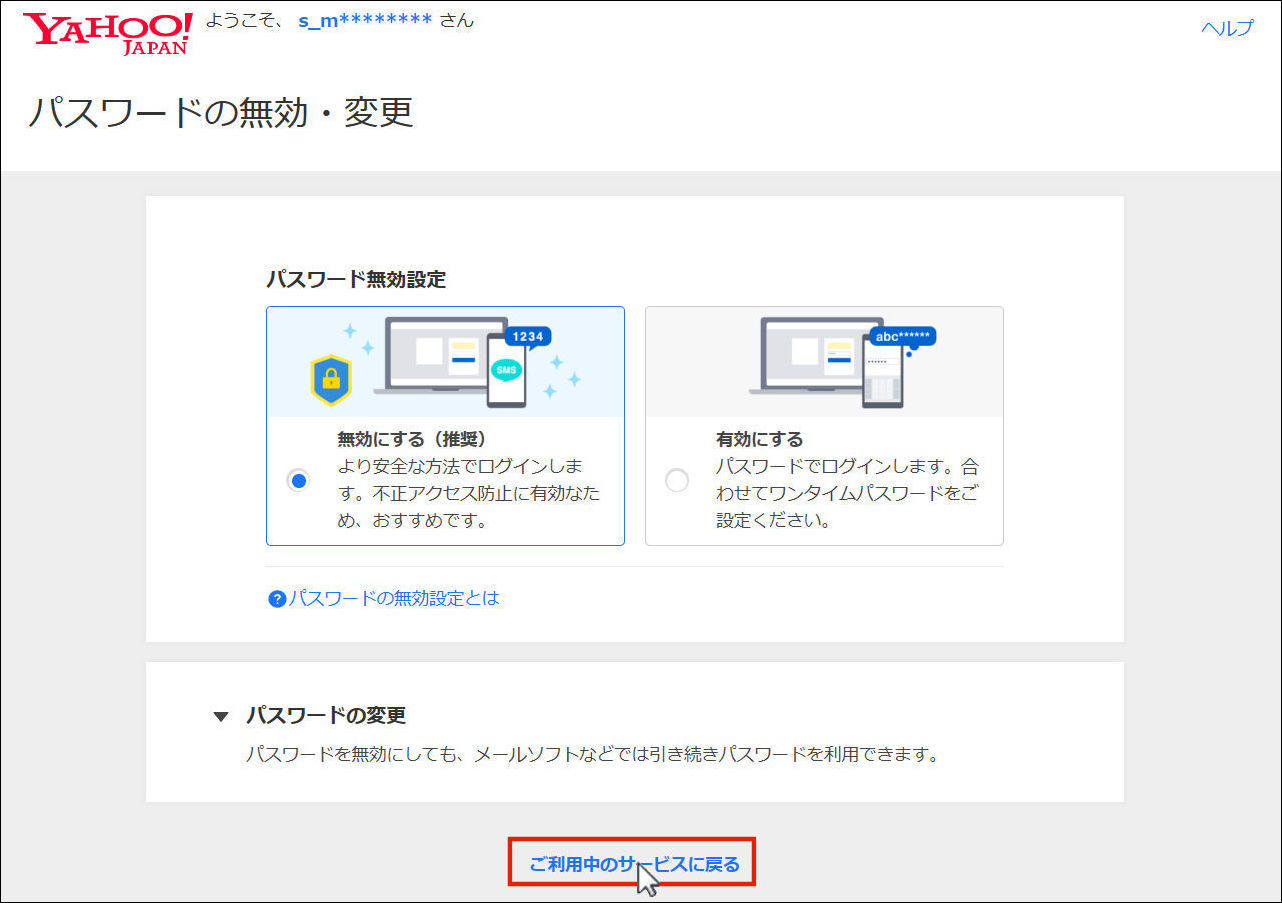Open the ヘルプ link at top right
The image size is (1282, 903).
[1226, 28]
